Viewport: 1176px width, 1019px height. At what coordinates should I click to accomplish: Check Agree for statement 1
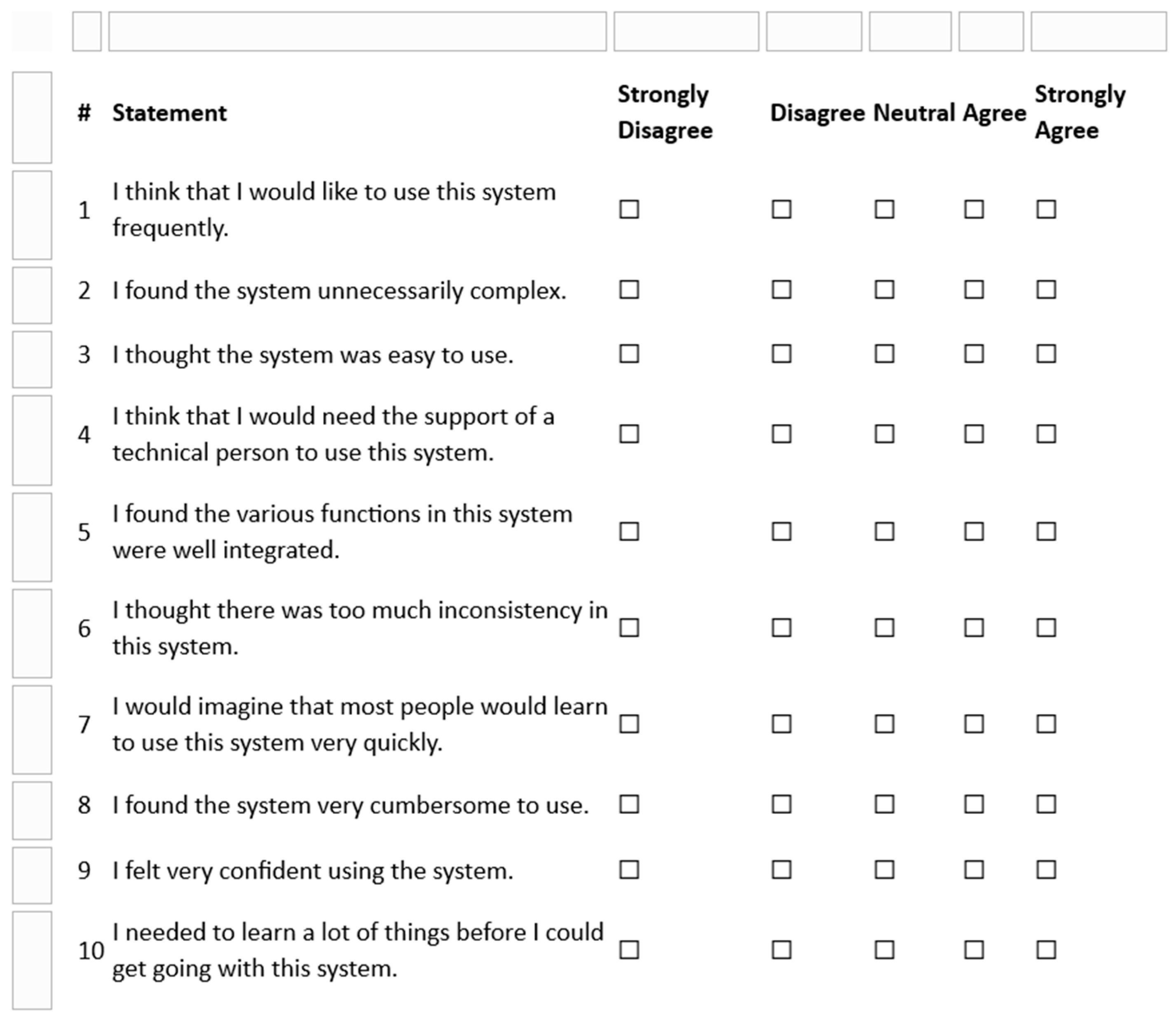[x=974, y=209]
